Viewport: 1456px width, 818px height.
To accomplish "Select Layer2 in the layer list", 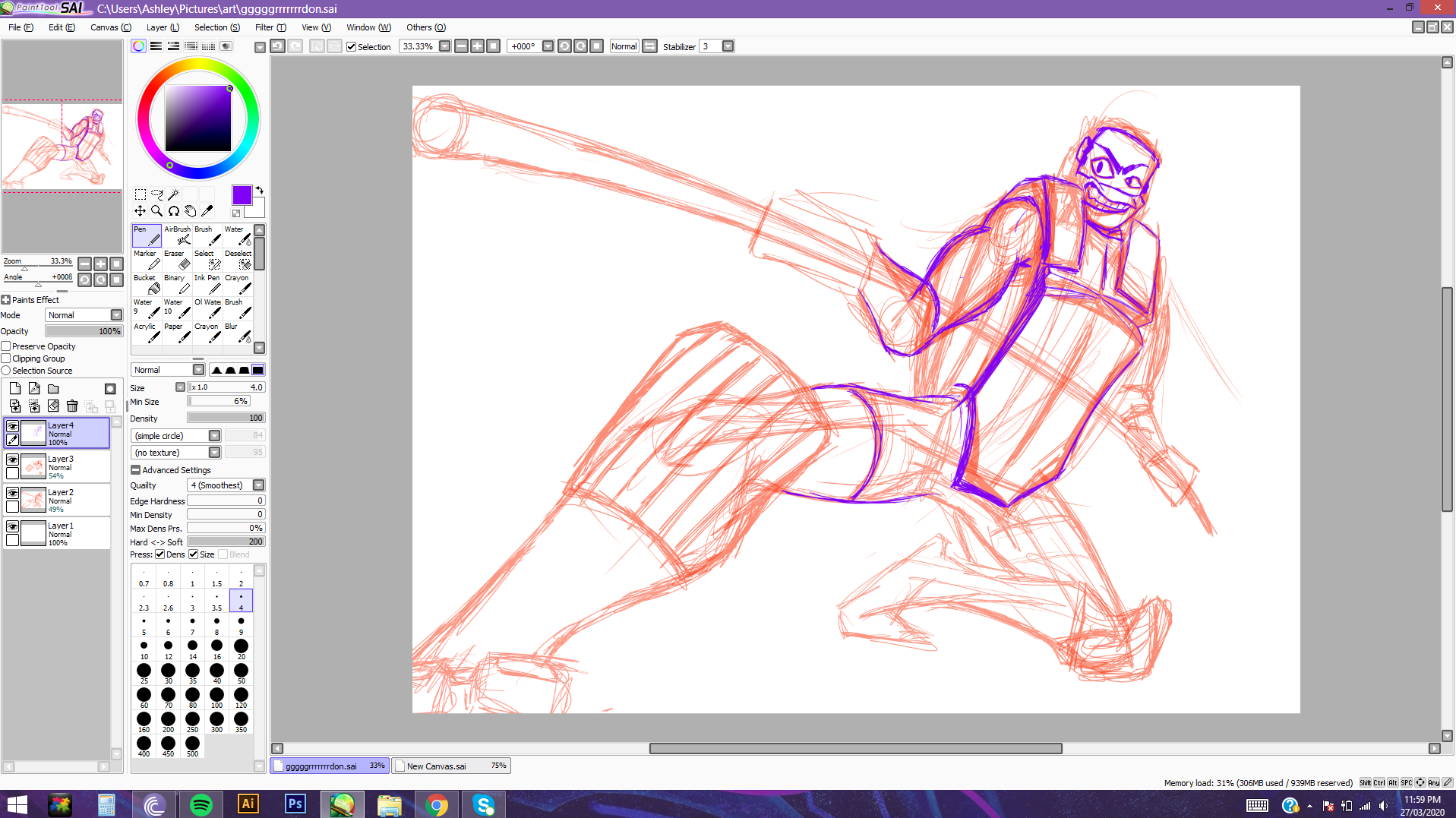I will 68,500.
